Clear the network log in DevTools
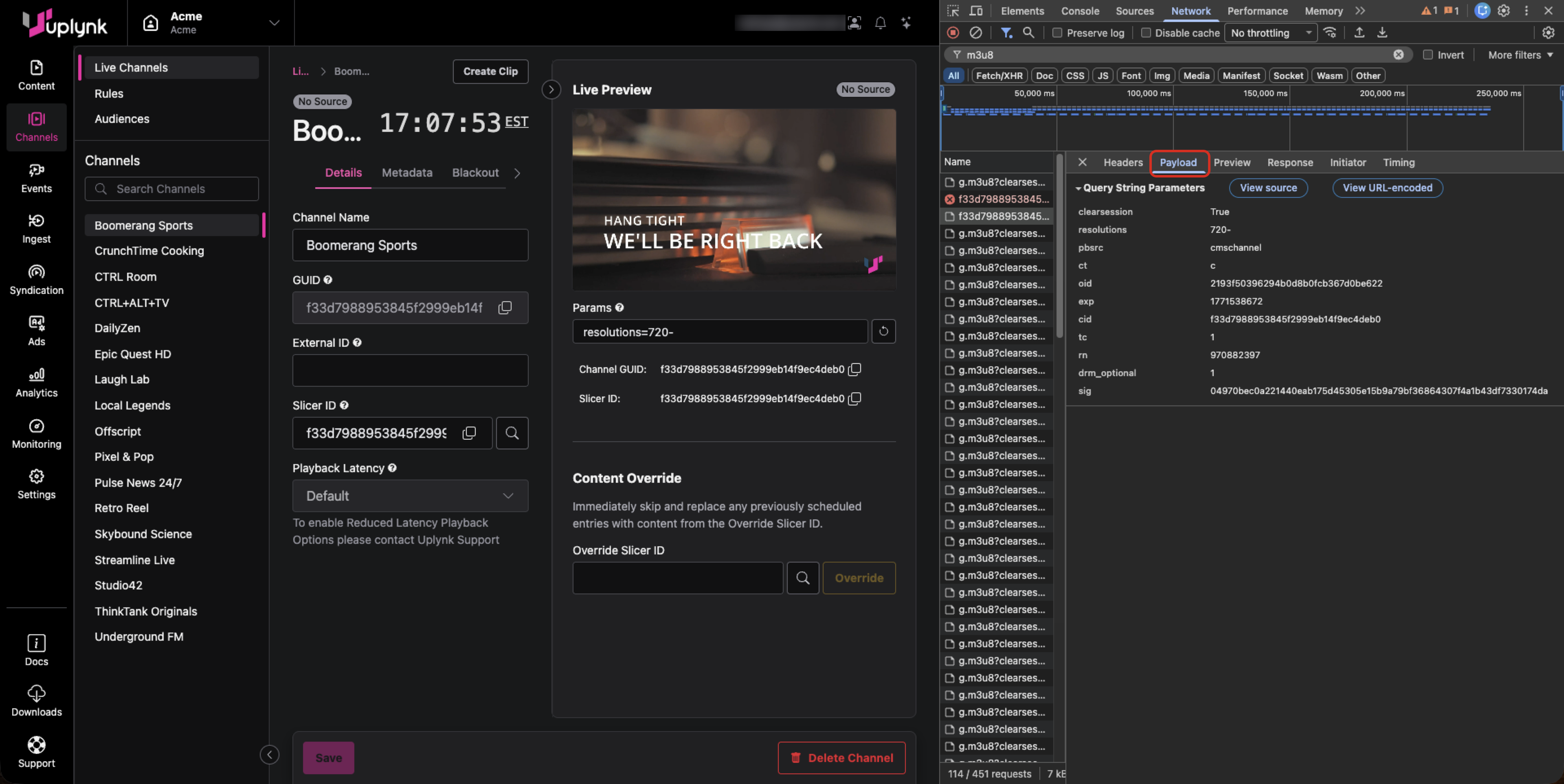The image size is (1564, 784). click(x=976, y=33)
